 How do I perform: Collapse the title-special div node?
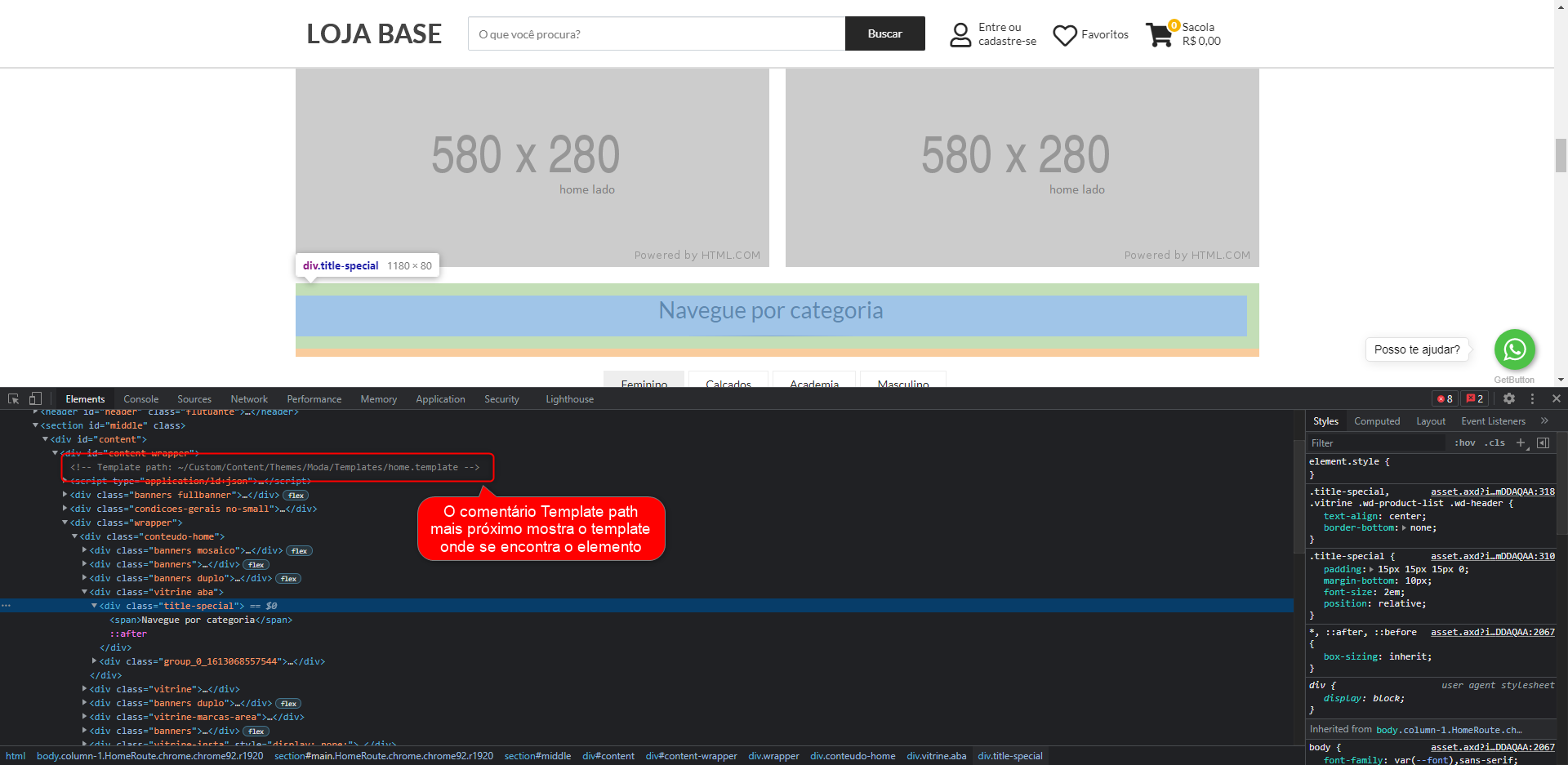[x=95, y=606]
